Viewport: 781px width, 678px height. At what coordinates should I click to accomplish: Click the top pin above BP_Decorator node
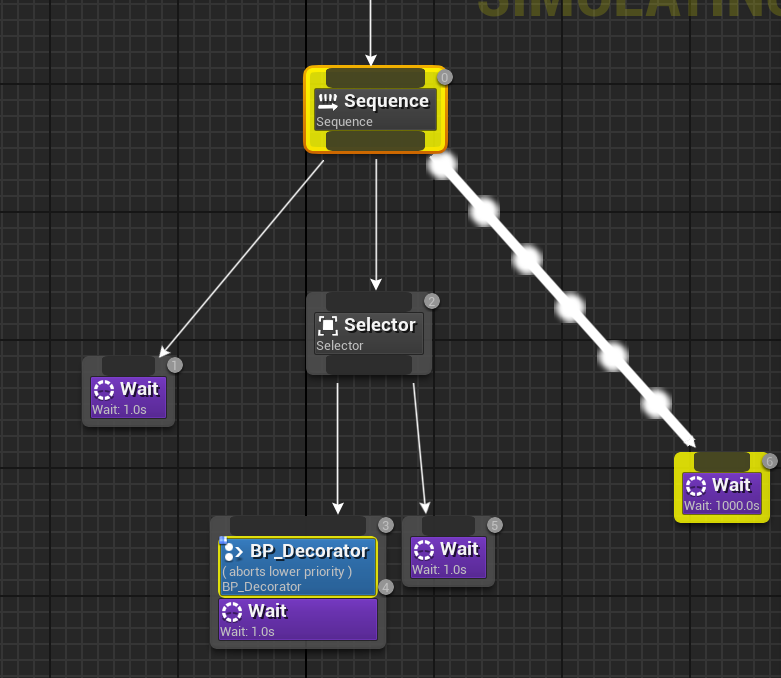click(x=297, y=526)
